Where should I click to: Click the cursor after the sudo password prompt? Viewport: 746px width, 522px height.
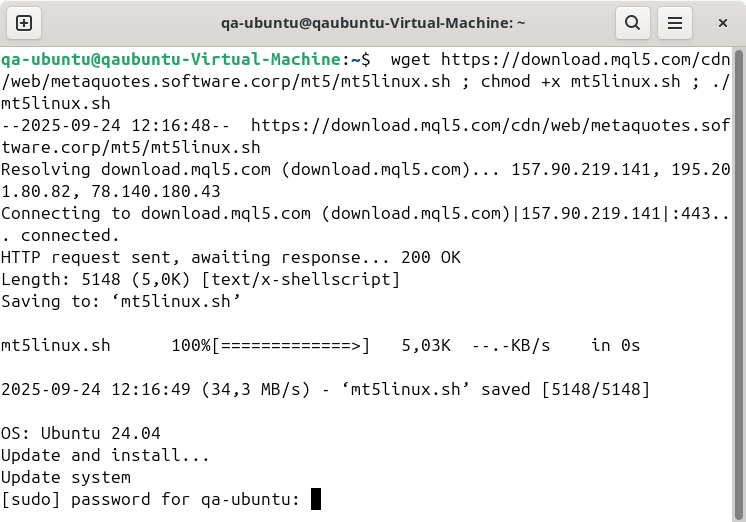316,499
